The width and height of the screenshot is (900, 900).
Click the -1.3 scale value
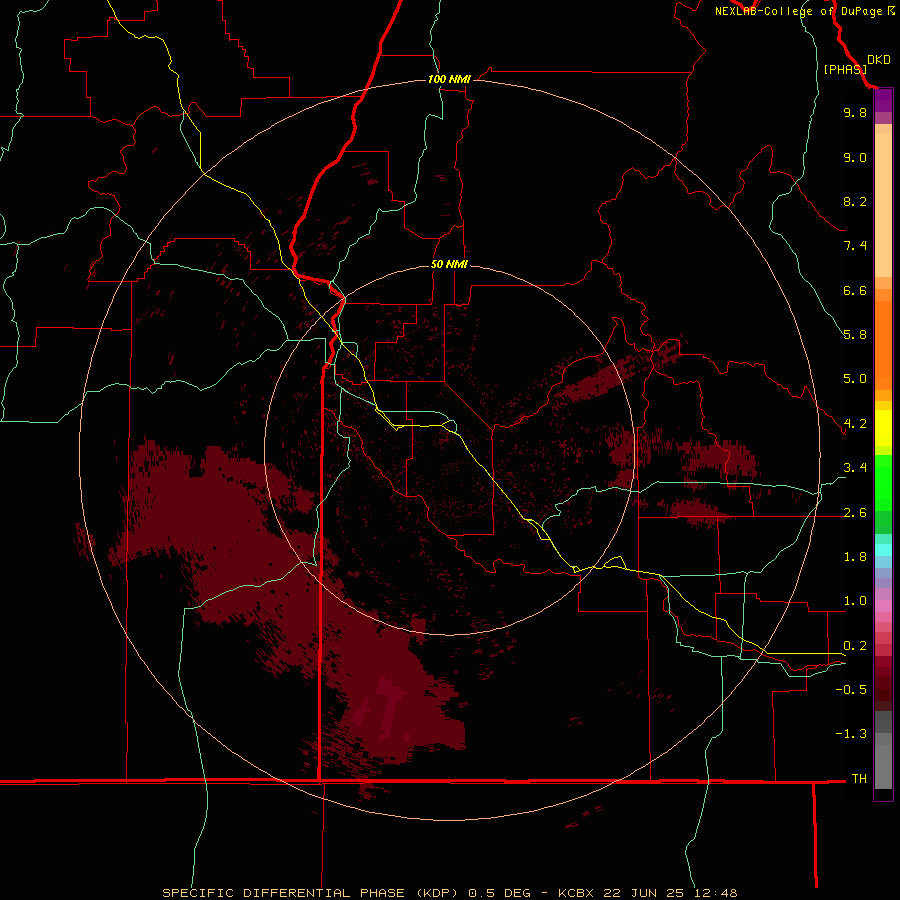click(851, 734)
